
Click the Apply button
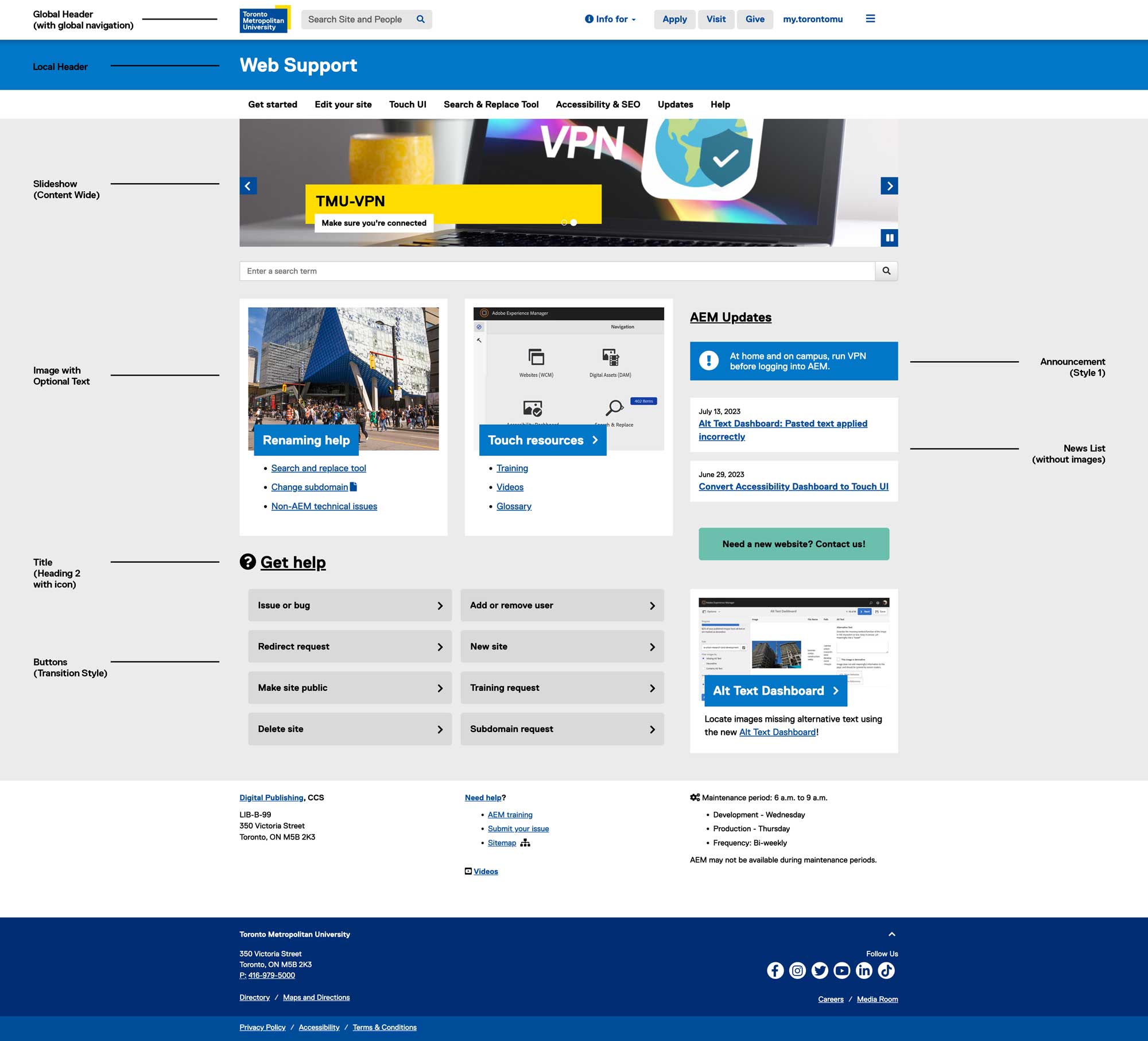tap(674, 19)
